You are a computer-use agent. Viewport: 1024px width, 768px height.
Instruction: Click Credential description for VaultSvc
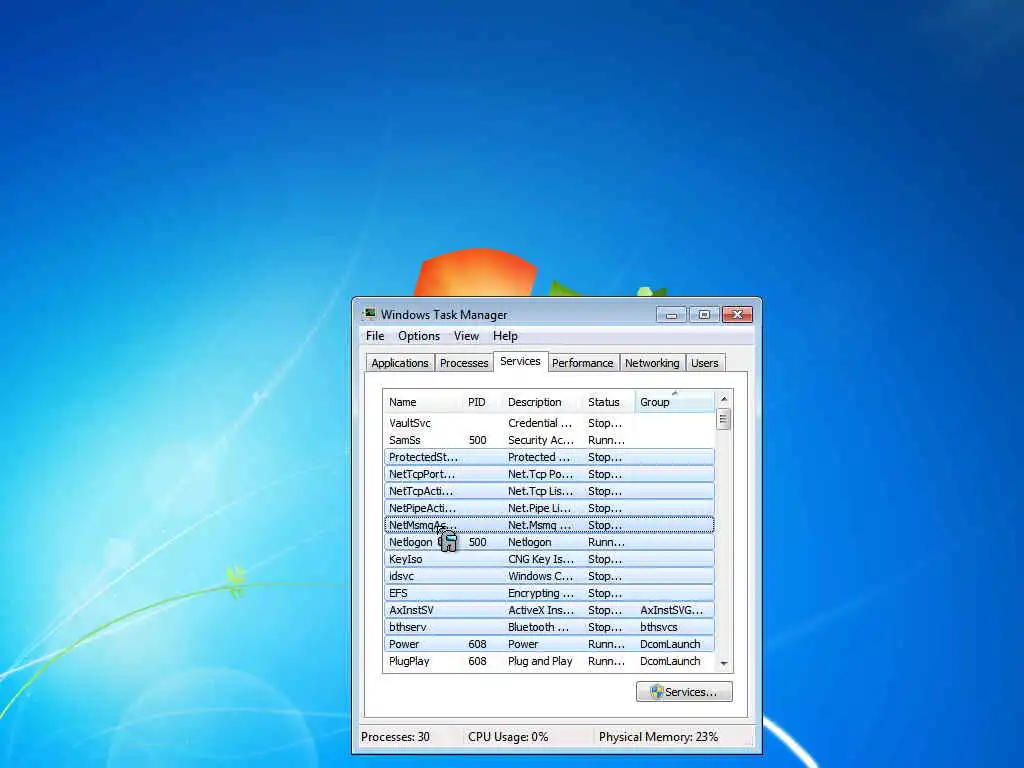pyautogui.click(x=540, y=423)
